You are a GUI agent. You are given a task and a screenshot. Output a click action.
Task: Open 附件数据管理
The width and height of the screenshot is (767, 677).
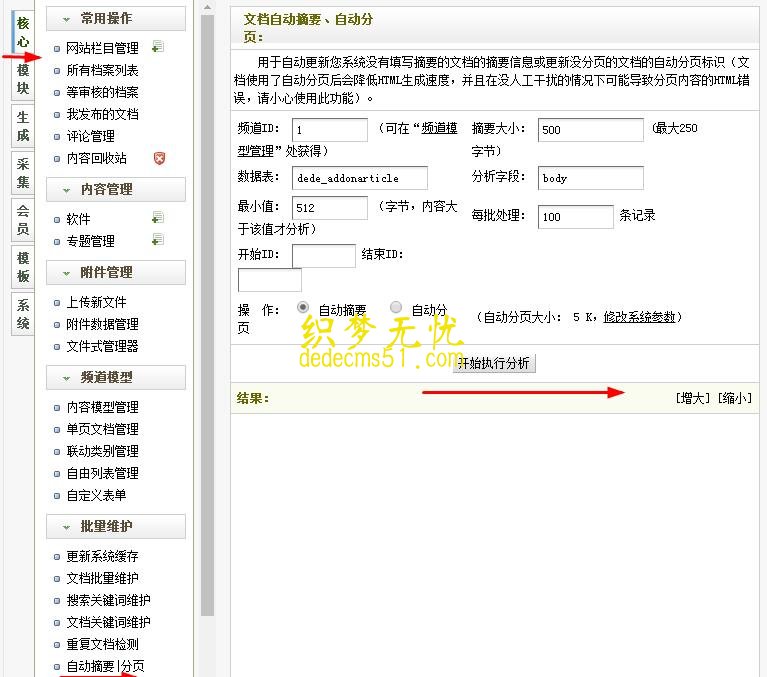(103, 324)
